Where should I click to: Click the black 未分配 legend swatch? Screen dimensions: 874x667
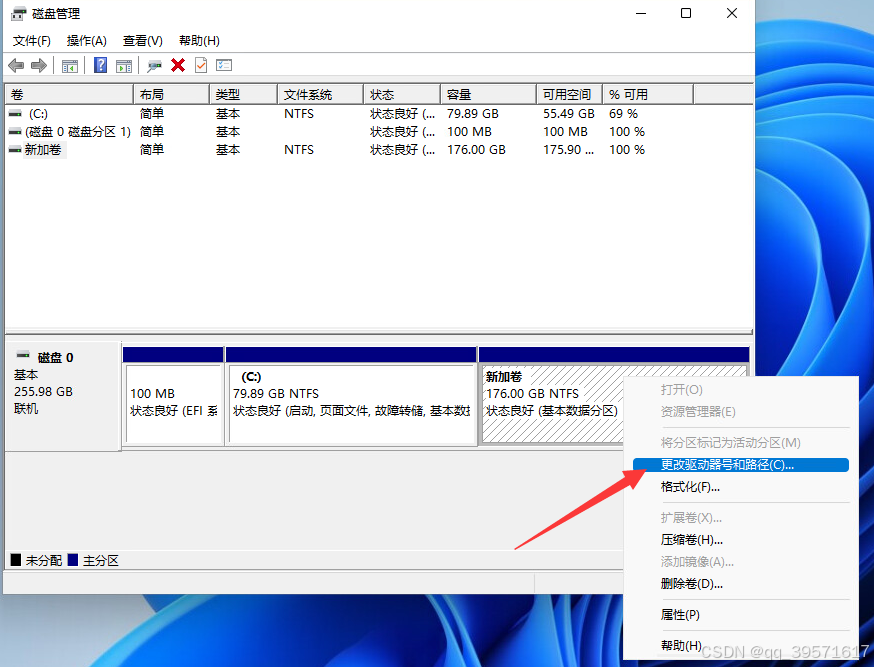coord(16,559)
